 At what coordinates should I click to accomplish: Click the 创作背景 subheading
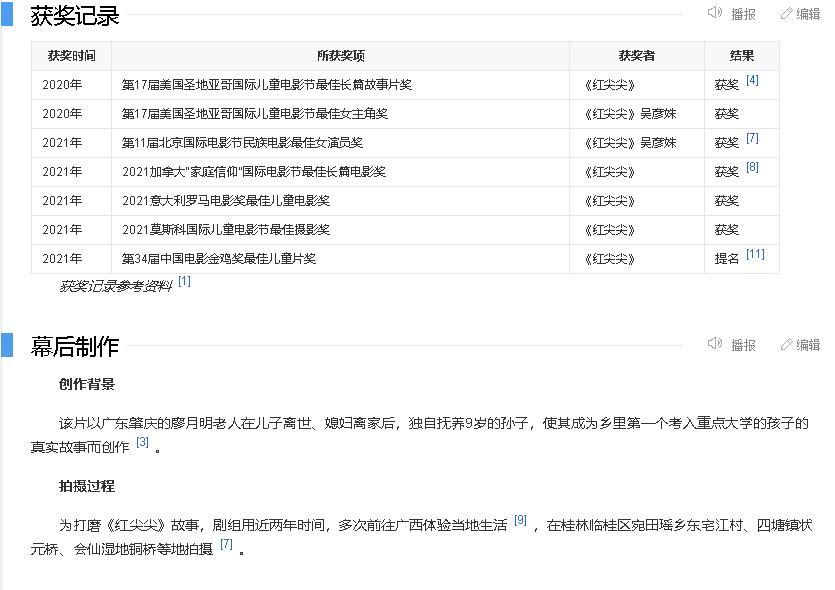coord(87,384)
